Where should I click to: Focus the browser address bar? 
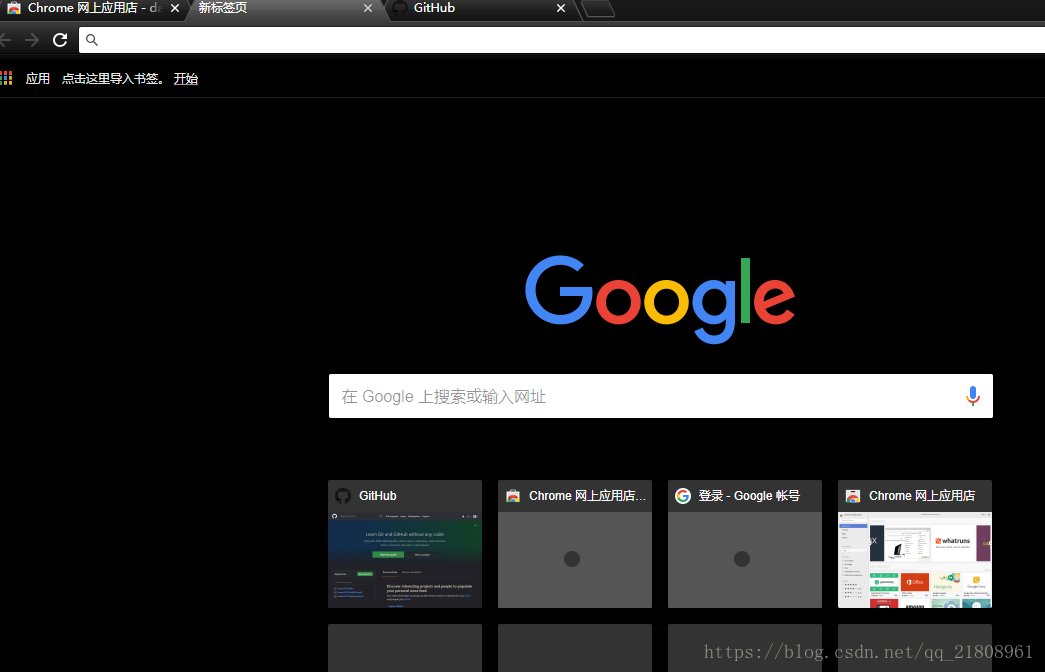coord(562,40)
